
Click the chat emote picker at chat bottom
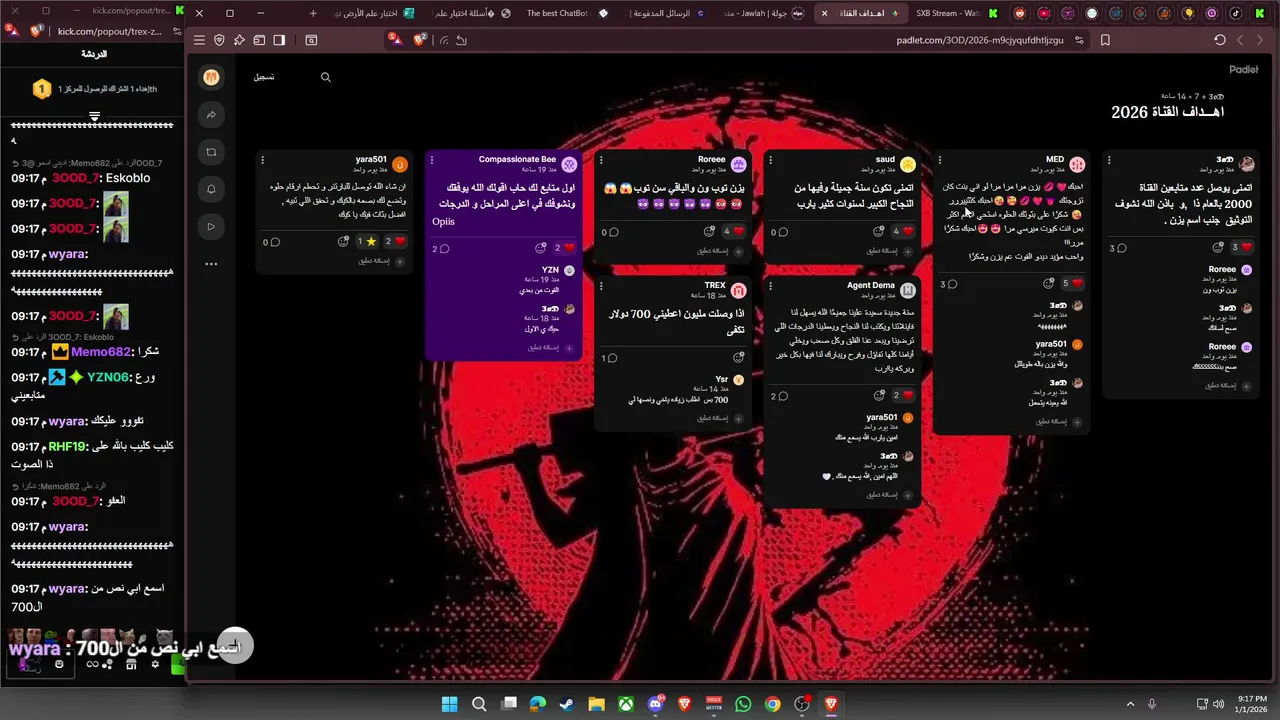pyautogui.click(x=60, y=664)
